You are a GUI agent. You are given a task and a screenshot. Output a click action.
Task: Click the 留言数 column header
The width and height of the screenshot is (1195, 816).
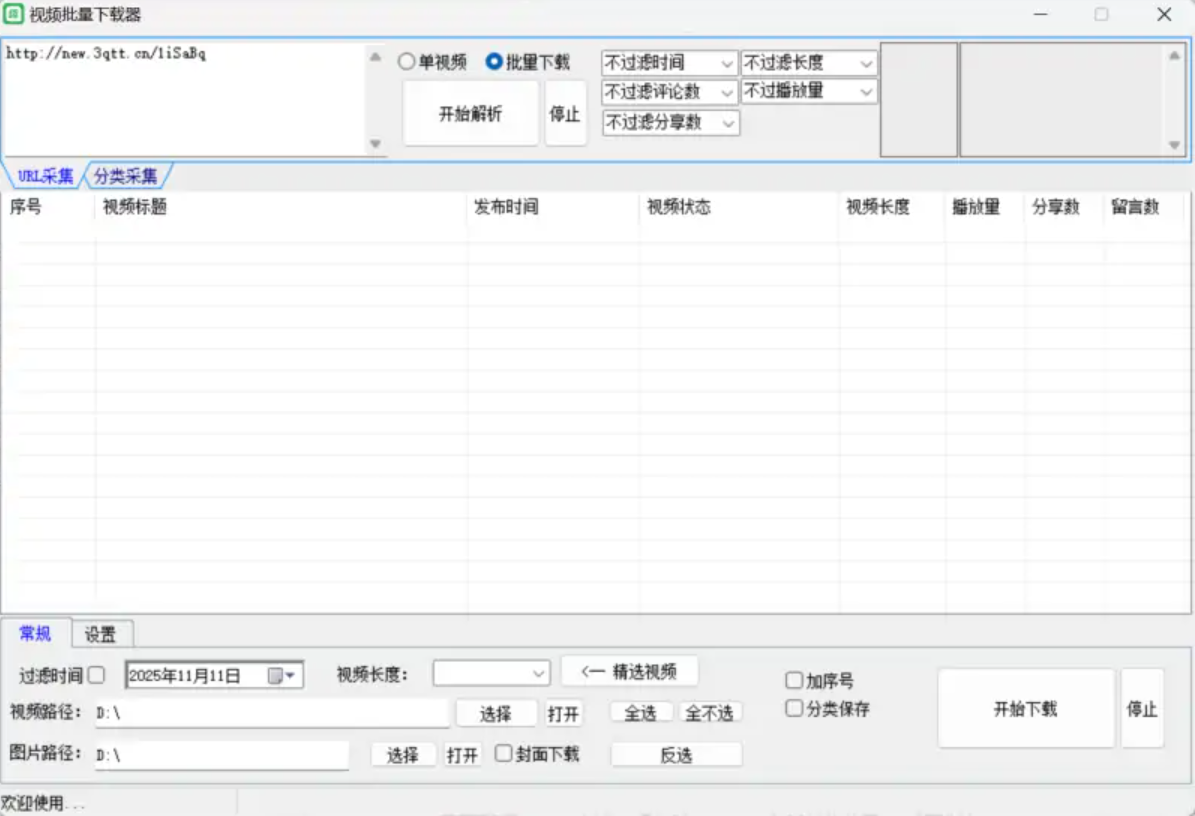(1145, 206)
